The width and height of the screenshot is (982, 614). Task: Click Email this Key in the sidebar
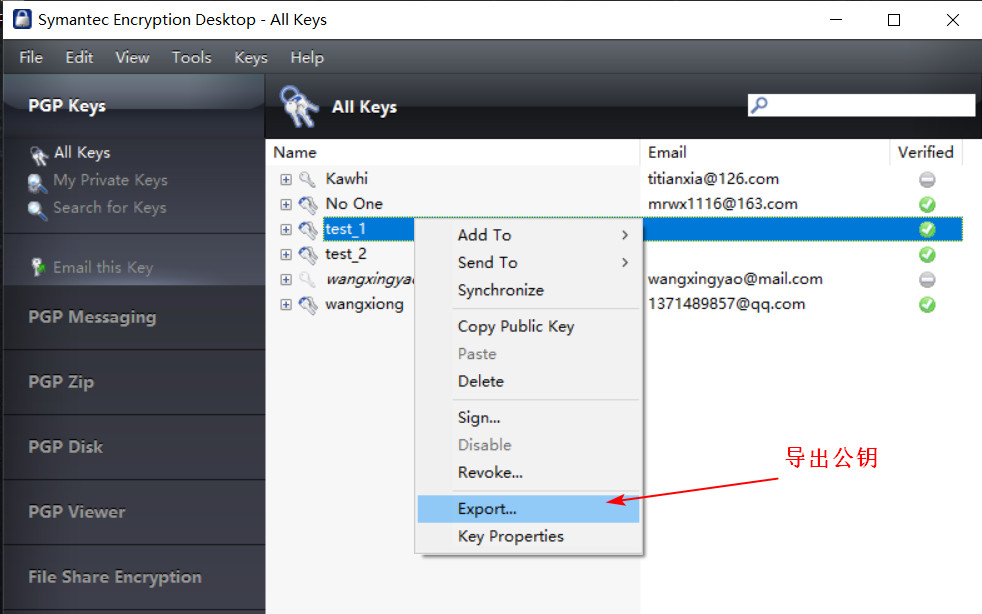point(103,268)
